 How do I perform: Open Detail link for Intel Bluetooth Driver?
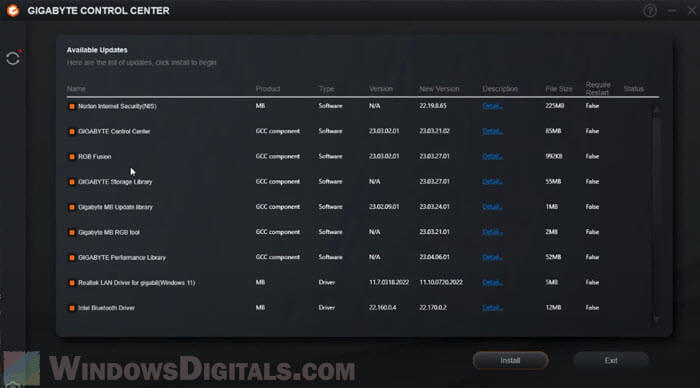(492, 308)
